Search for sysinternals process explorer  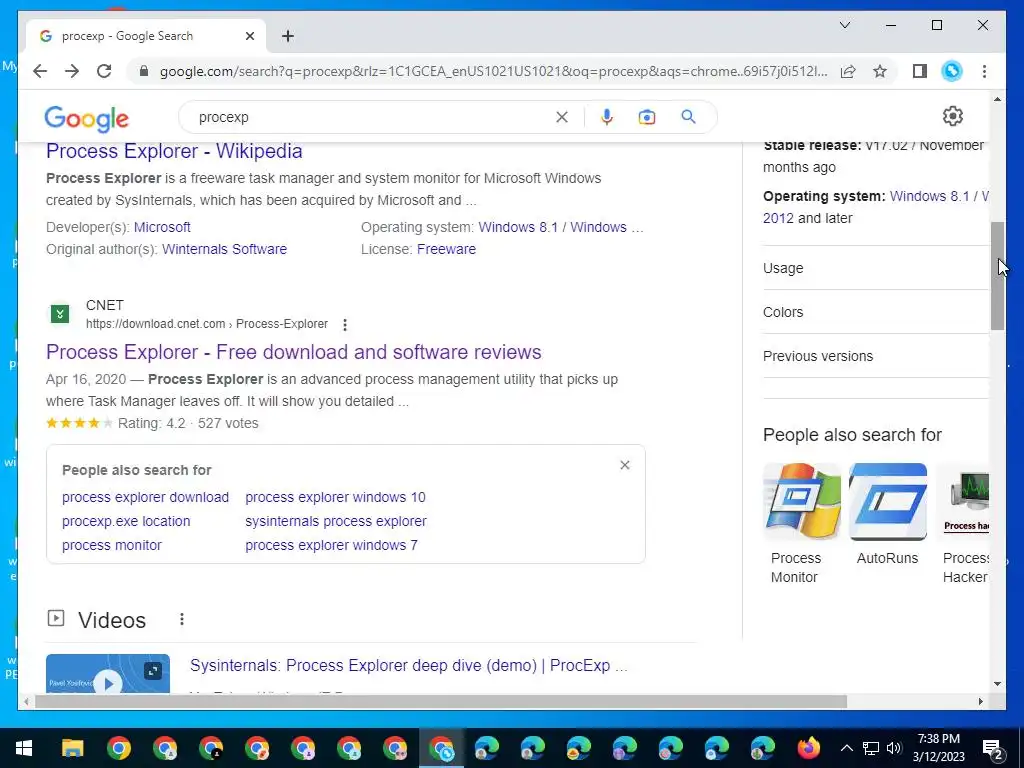(336, 521)
